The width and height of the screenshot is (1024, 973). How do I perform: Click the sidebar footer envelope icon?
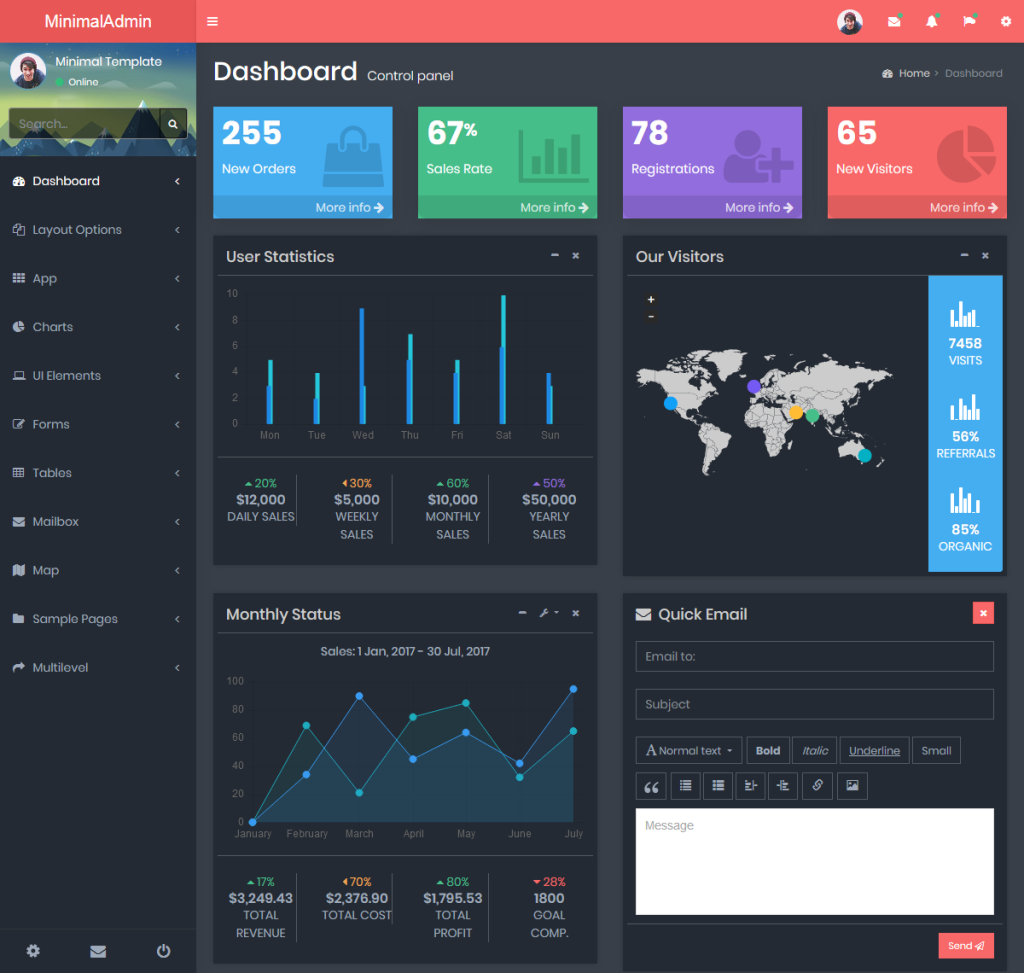(98, 951)
